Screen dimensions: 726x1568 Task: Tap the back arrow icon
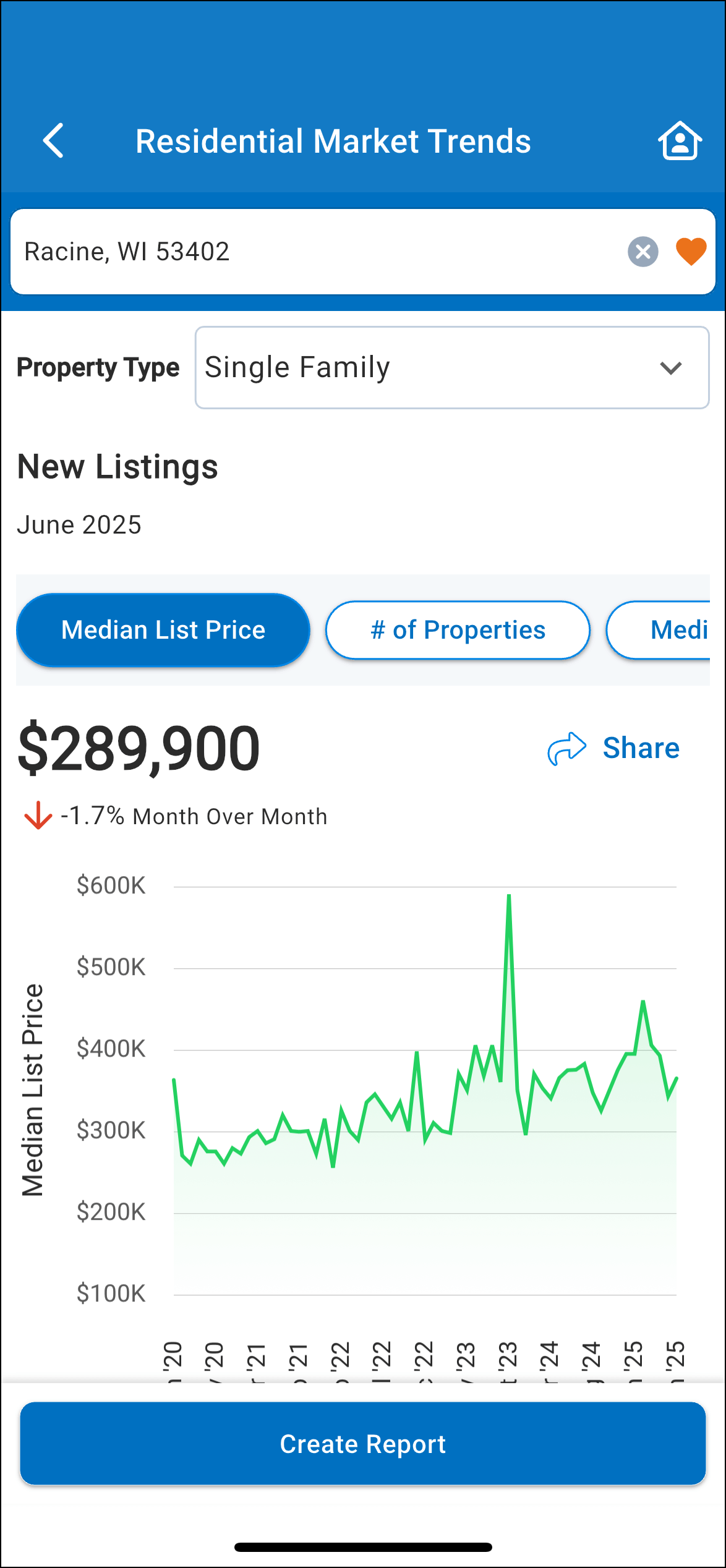(54, 141)
